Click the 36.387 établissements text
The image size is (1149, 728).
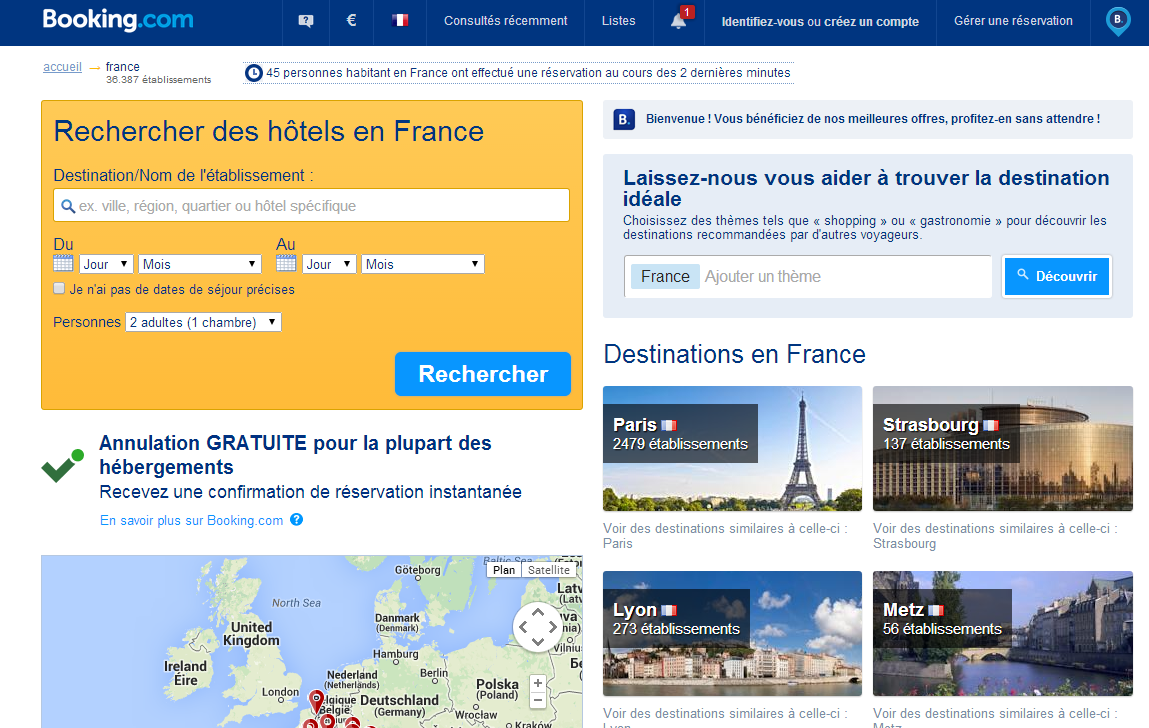(x=158, y=80)
